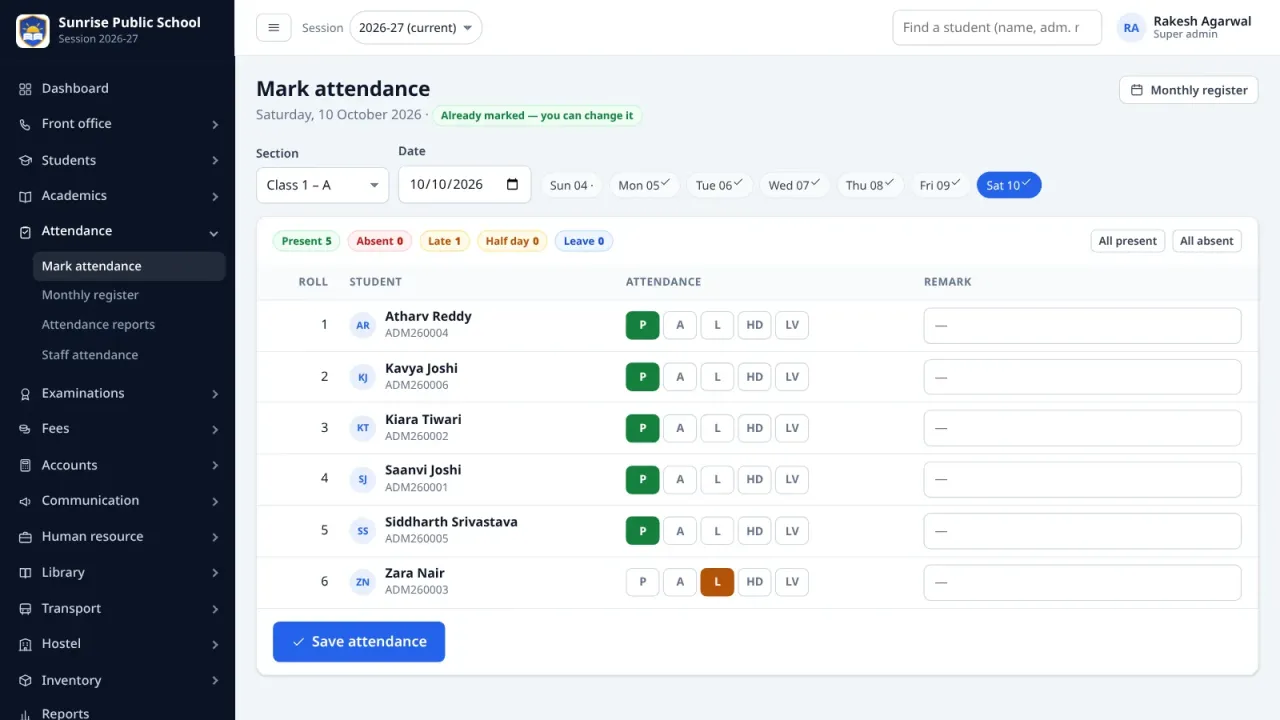Screen dimensions: 1280x720
Task: Click Atharv Reddy's AR avatar
Action: pyautogui.click(x=363, y=325)
